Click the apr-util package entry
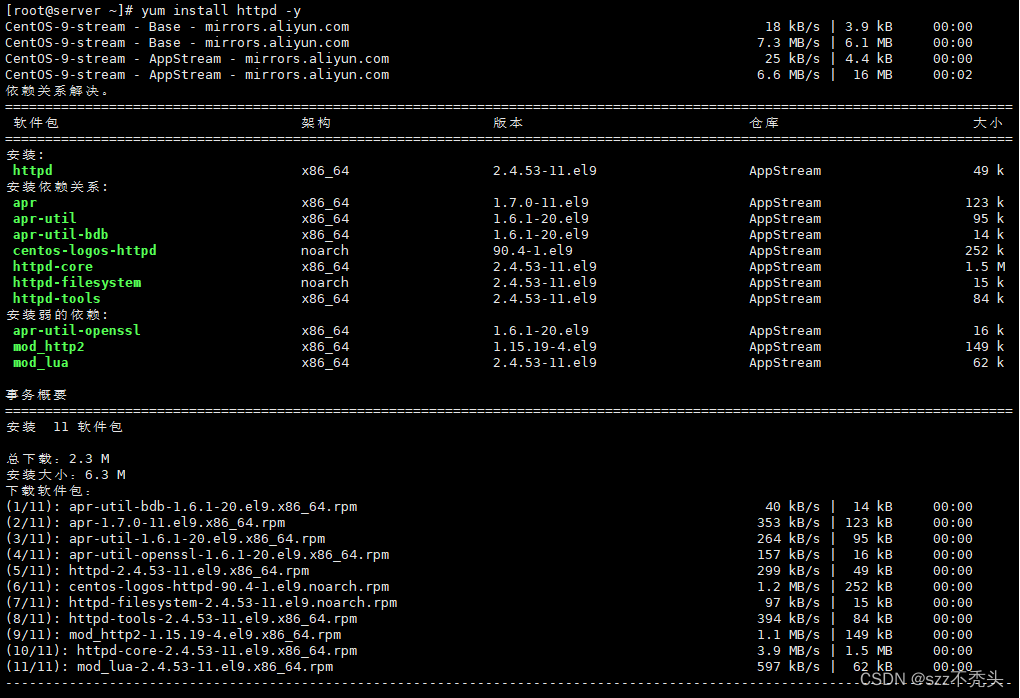This screenshot has width=1020, height=698. coord(44,218)
